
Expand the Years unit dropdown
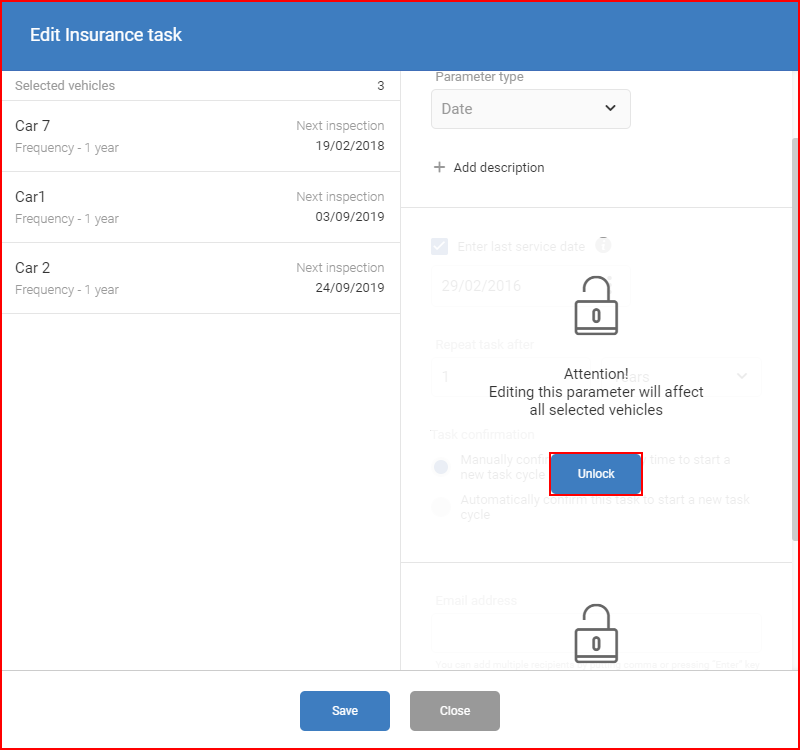pyautogui.click(x=682, y=377)
